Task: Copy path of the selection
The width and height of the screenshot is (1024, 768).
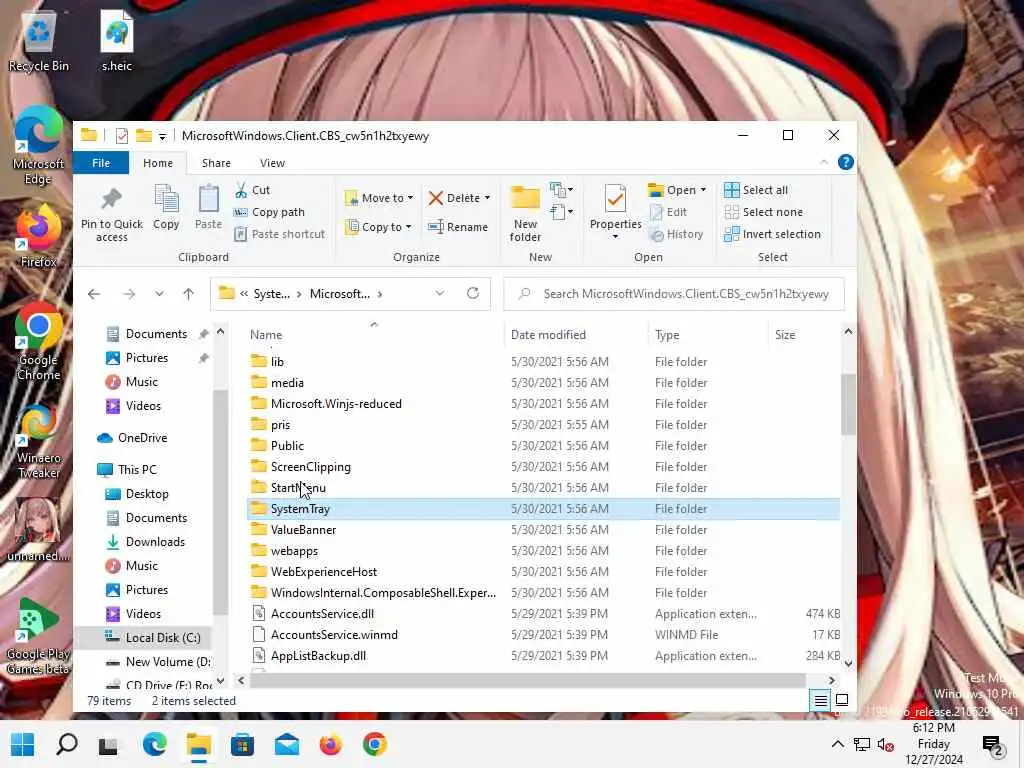Action: click(269, 212)
